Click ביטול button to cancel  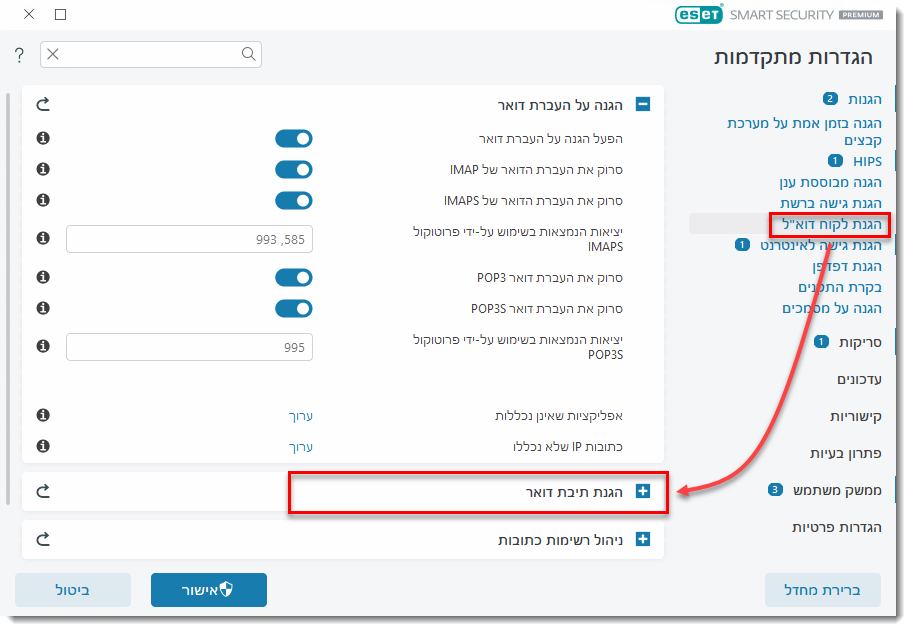pos(73,590)
